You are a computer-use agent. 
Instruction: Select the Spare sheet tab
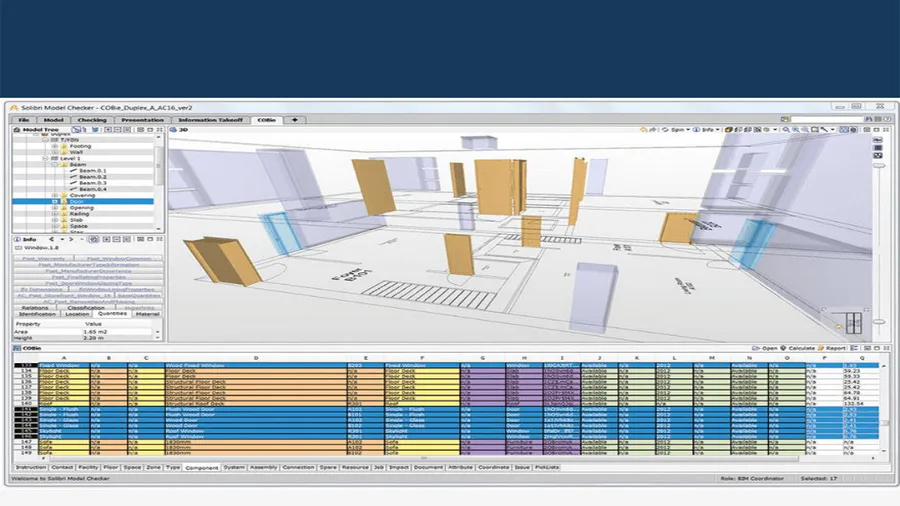click(x=328, y=468)
